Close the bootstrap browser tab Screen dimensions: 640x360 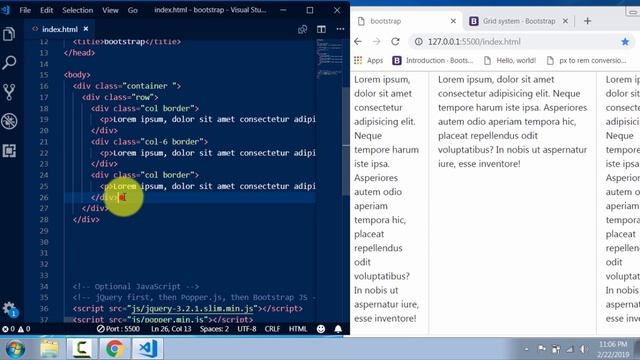[x=453, y=21]
